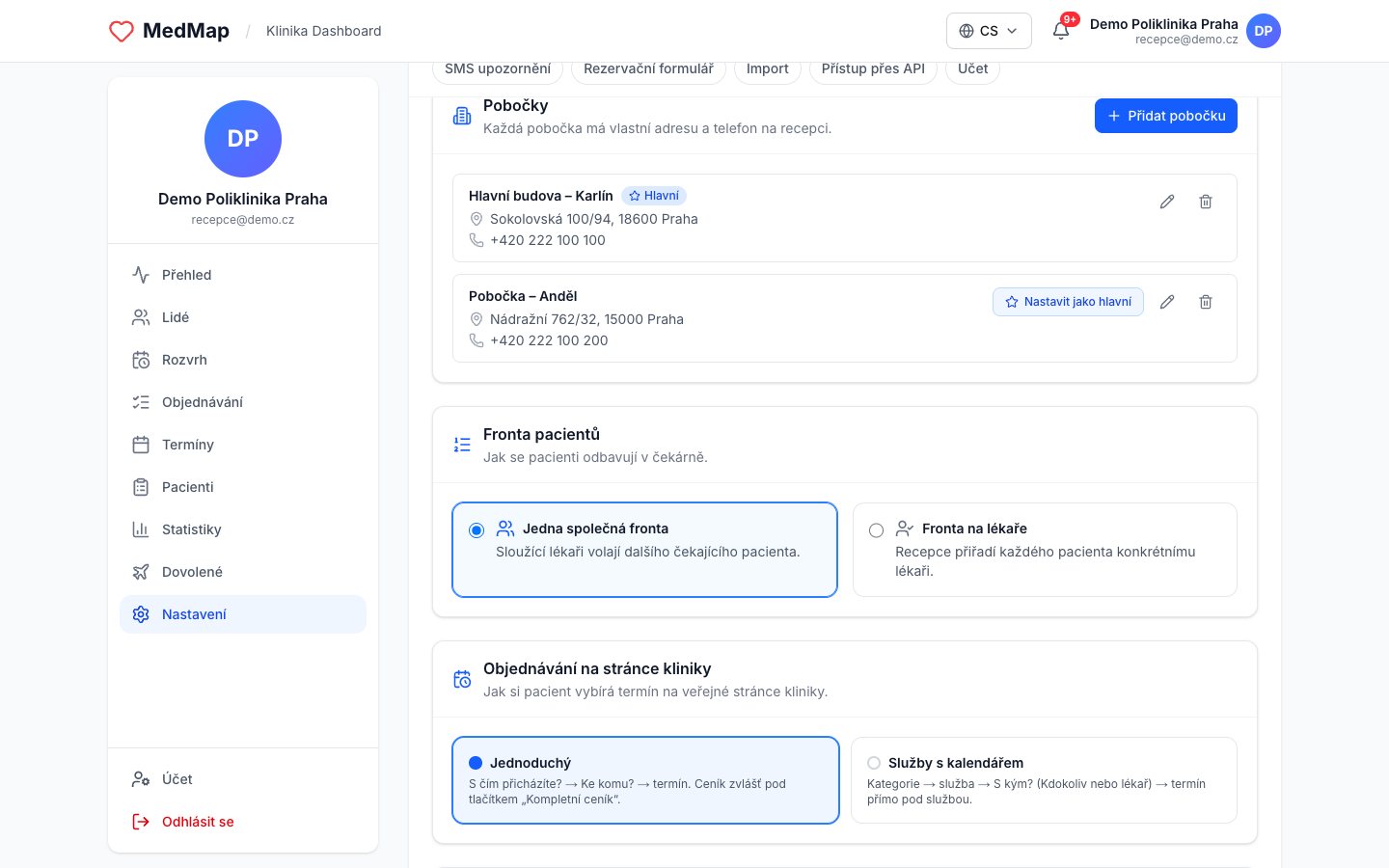Viewport: 1389px width, 868px height.
Task: Click the Hlavní star badge
Action: [654, 196]
